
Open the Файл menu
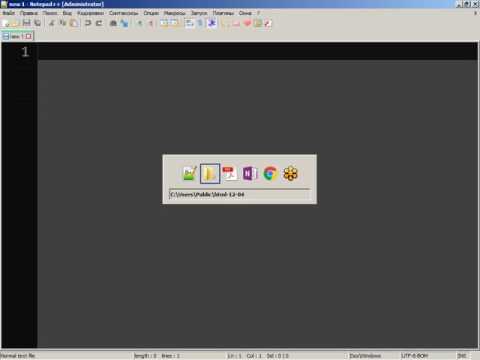pyautogui.click(x=9, y=13)
